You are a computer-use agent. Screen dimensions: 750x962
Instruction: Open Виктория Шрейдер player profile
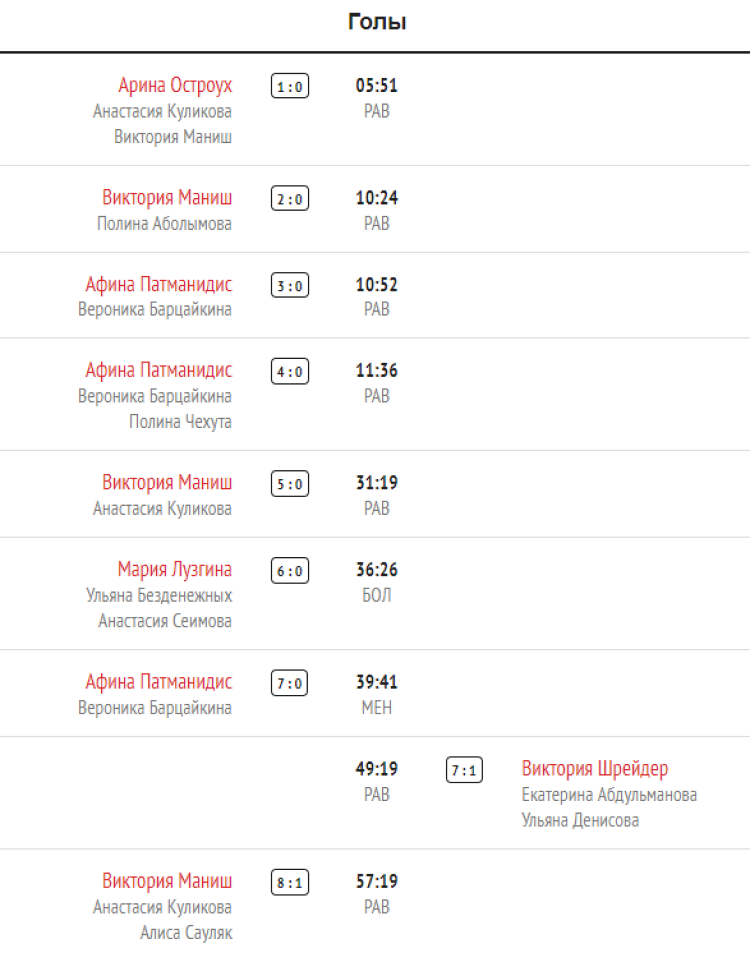(595, 769)
